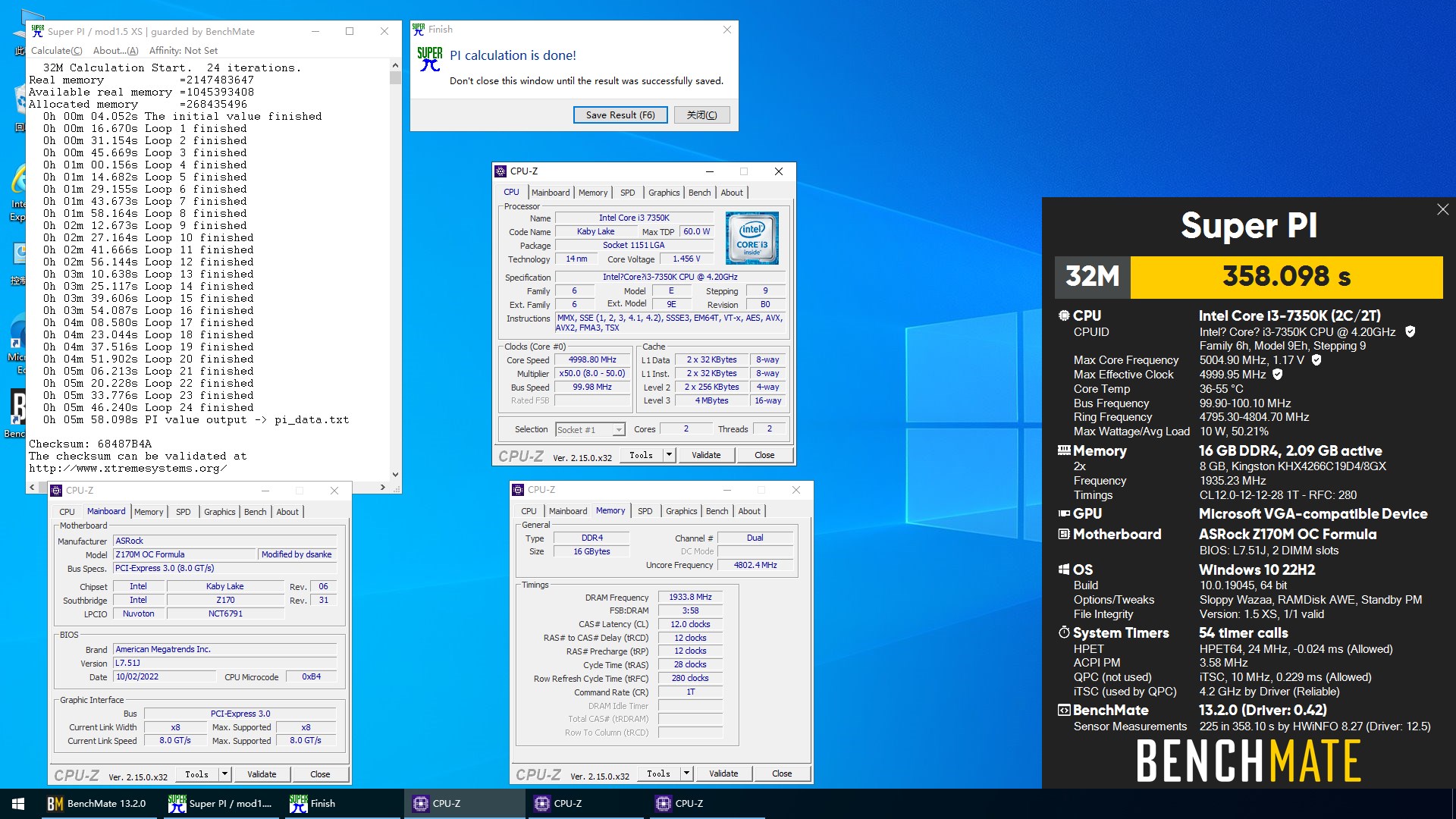This screenshot has height=819, width=1456.
Task: Click the CPU-Z title icon in Memory window
Action: [x=518, y=490]
